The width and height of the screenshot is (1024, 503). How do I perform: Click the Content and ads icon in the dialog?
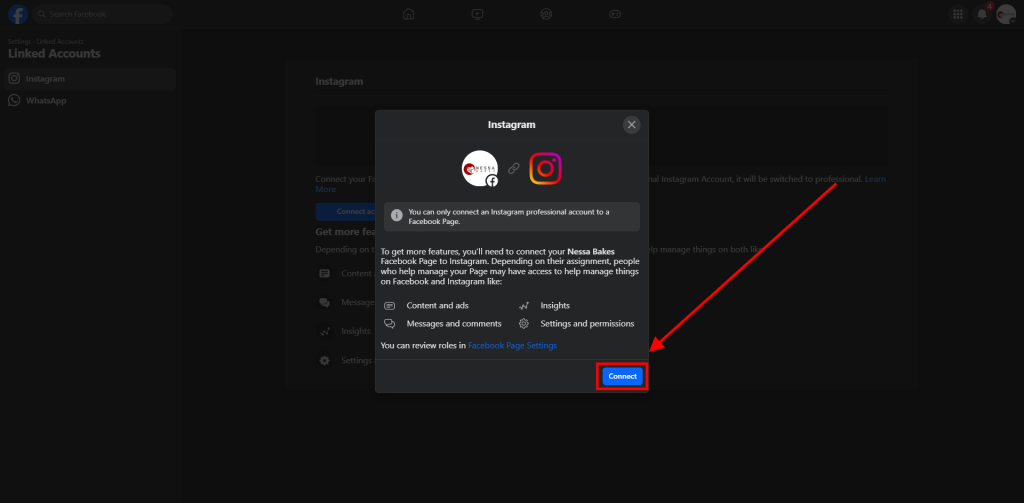(389, 306)
